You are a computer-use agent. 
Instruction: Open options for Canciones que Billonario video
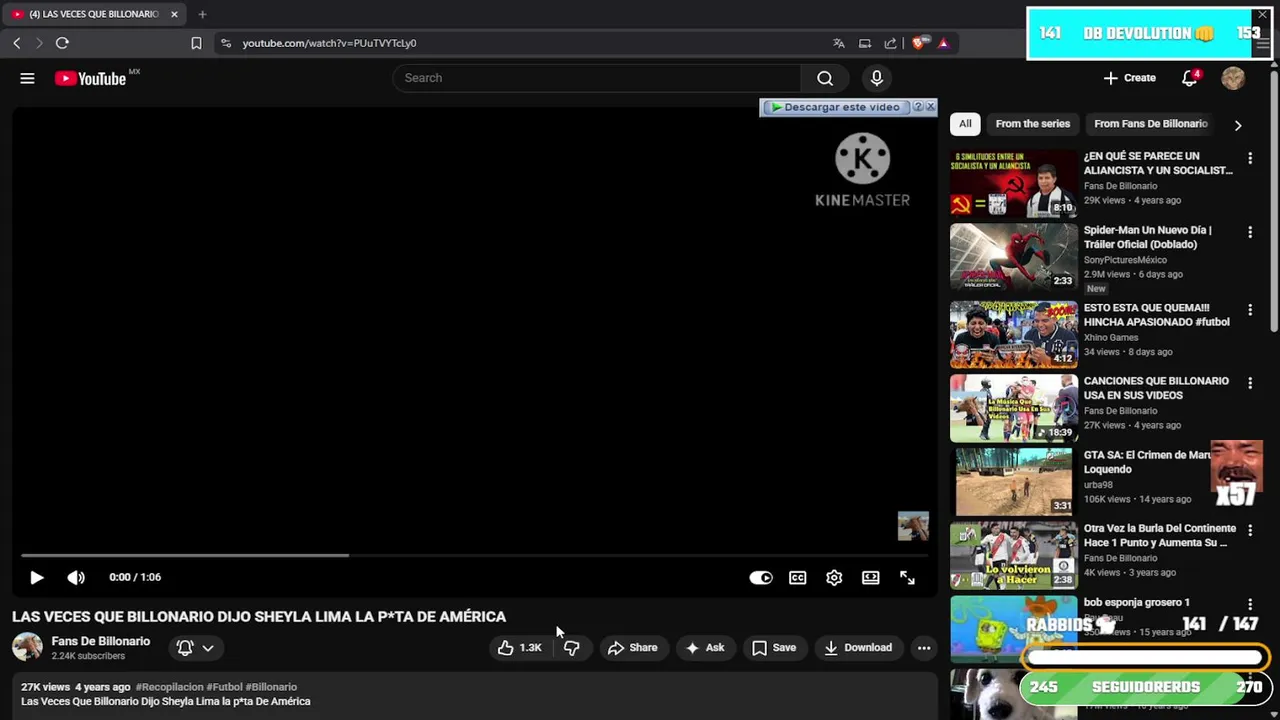[1250, 383]
